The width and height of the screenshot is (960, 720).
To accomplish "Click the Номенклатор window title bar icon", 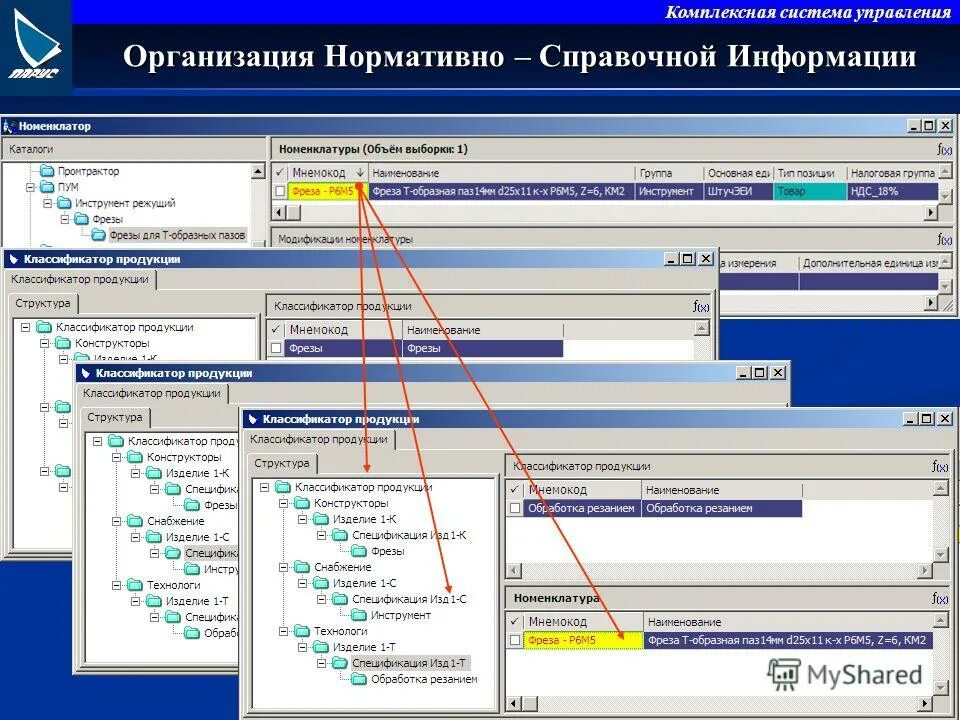I will click(x=10, y=125).
